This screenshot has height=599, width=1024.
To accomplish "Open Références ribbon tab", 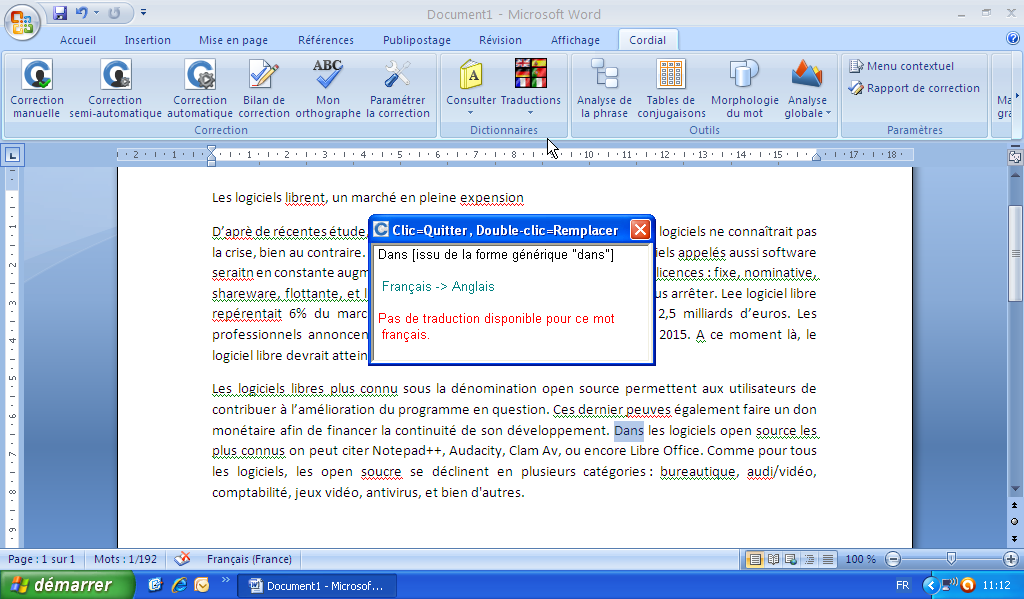I will (x=326, y=40).
